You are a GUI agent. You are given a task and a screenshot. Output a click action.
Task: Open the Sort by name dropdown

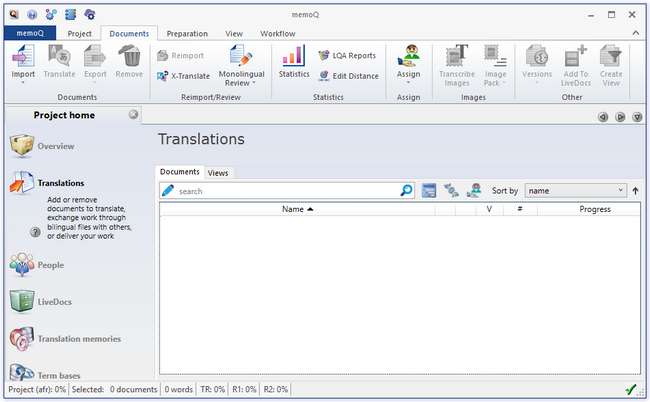576,191
